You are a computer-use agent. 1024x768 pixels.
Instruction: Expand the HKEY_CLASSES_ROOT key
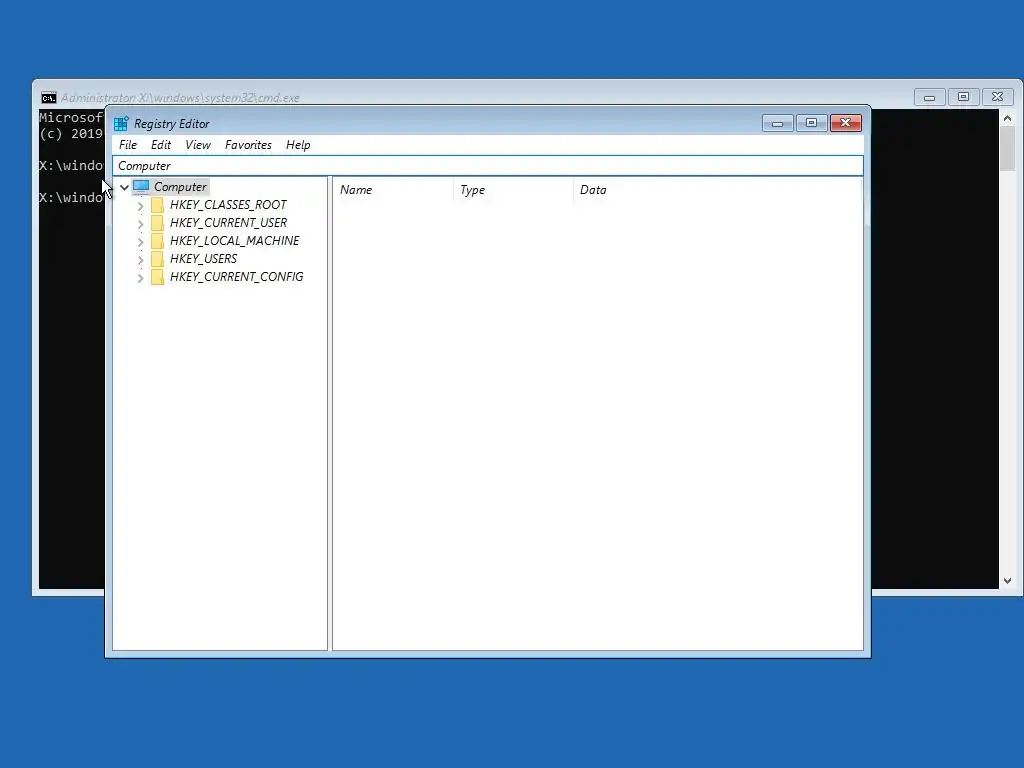140,206
